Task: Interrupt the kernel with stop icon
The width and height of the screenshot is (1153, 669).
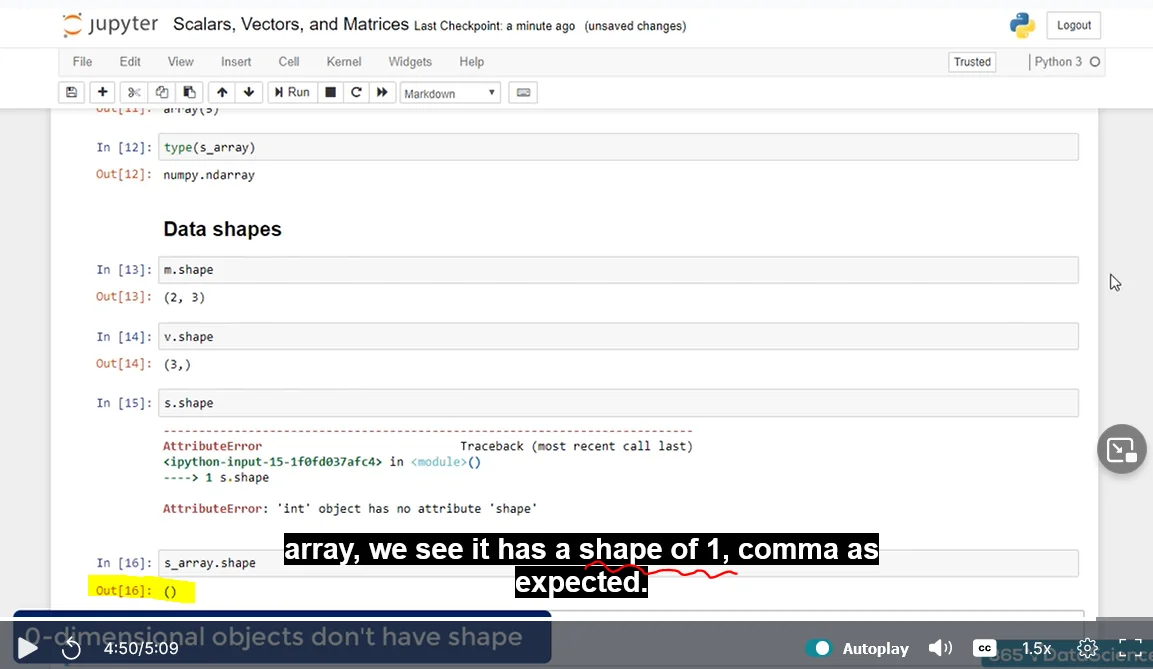Action: [330, 92]
